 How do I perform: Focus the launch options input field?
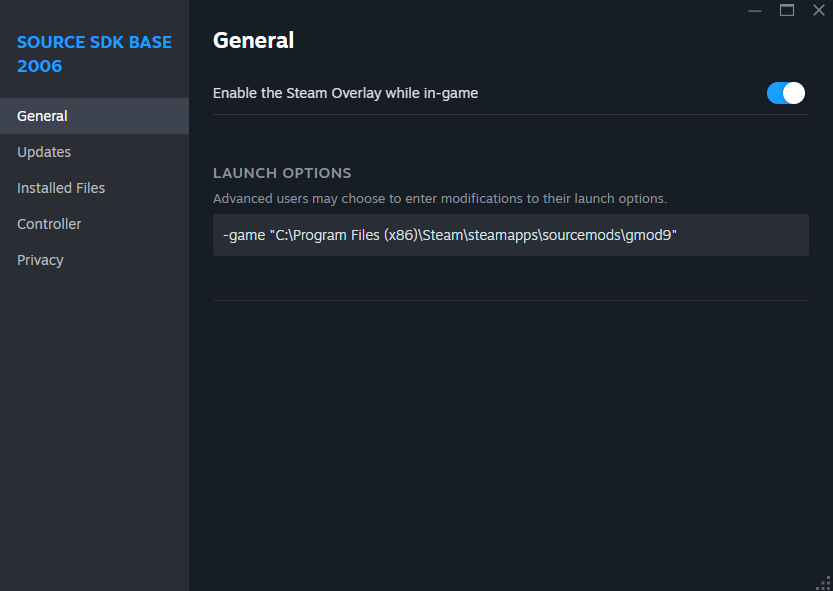[x=510, y=235]
